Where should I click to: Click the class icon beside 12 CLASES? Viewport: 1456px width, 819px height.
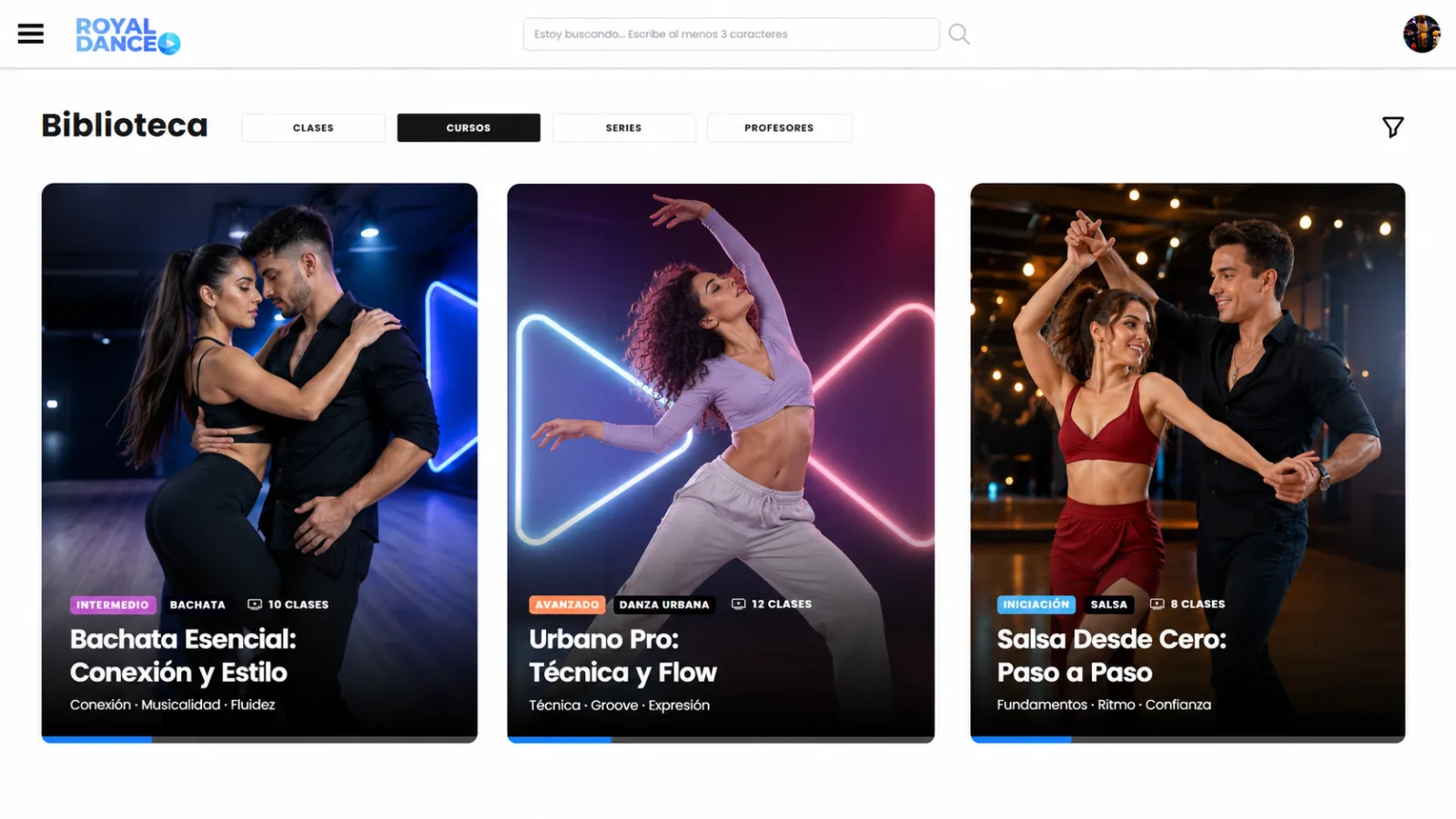738,604
